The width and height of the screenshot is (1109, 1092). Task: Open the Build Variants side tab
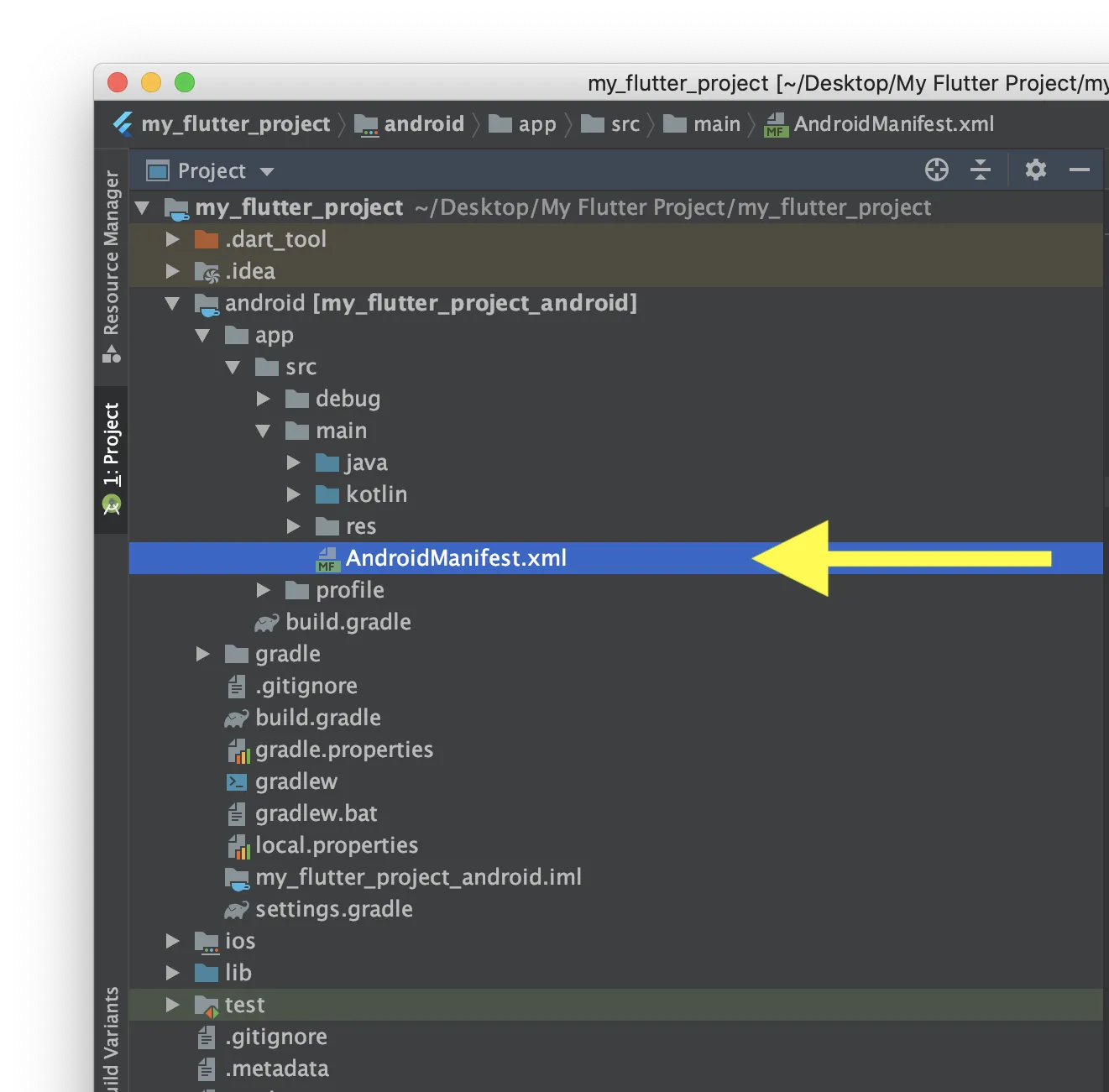click(112, 1040)
